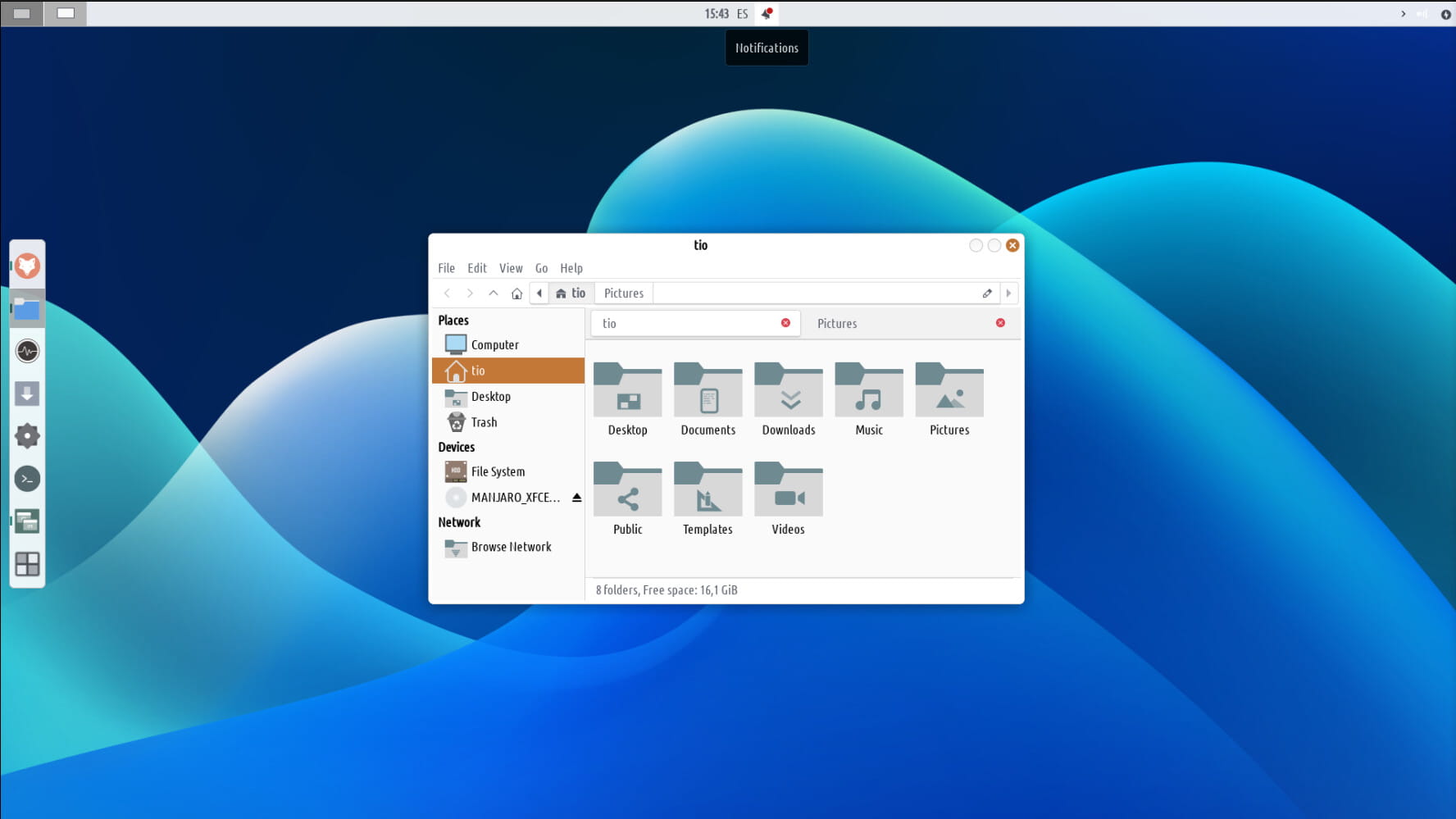This screenshot has height=819, width=1456.
Task: Open the Go menu
Action: click(541, 268)
